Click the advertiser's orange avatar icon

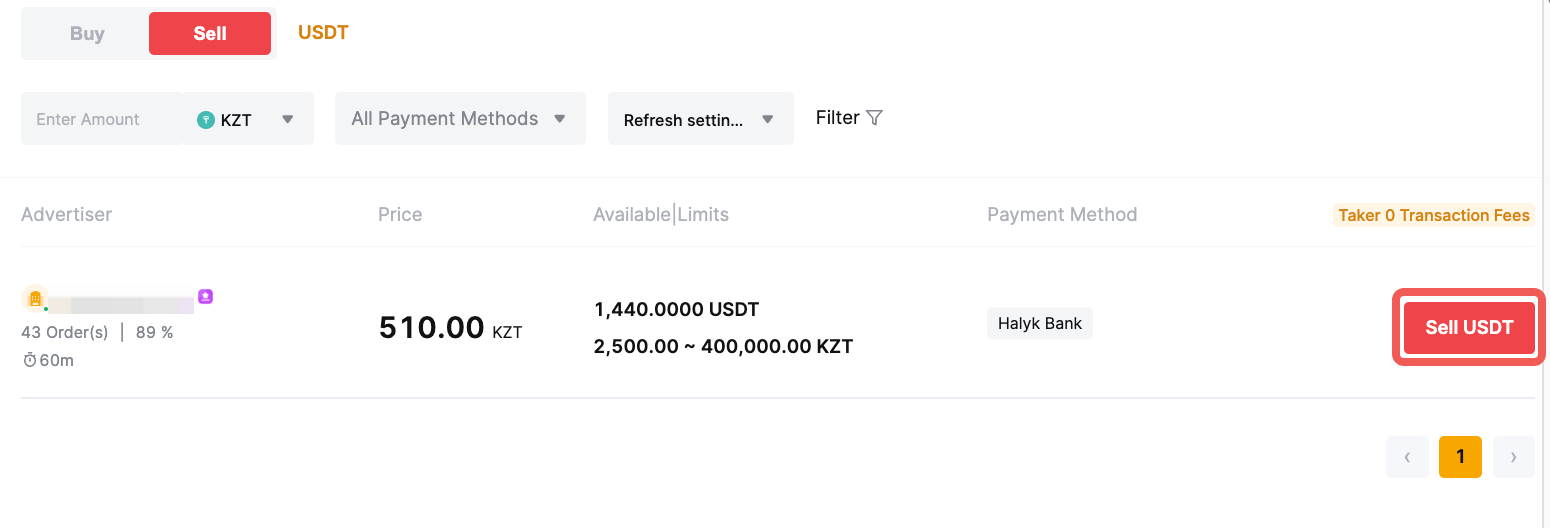[x=35, y=298]
